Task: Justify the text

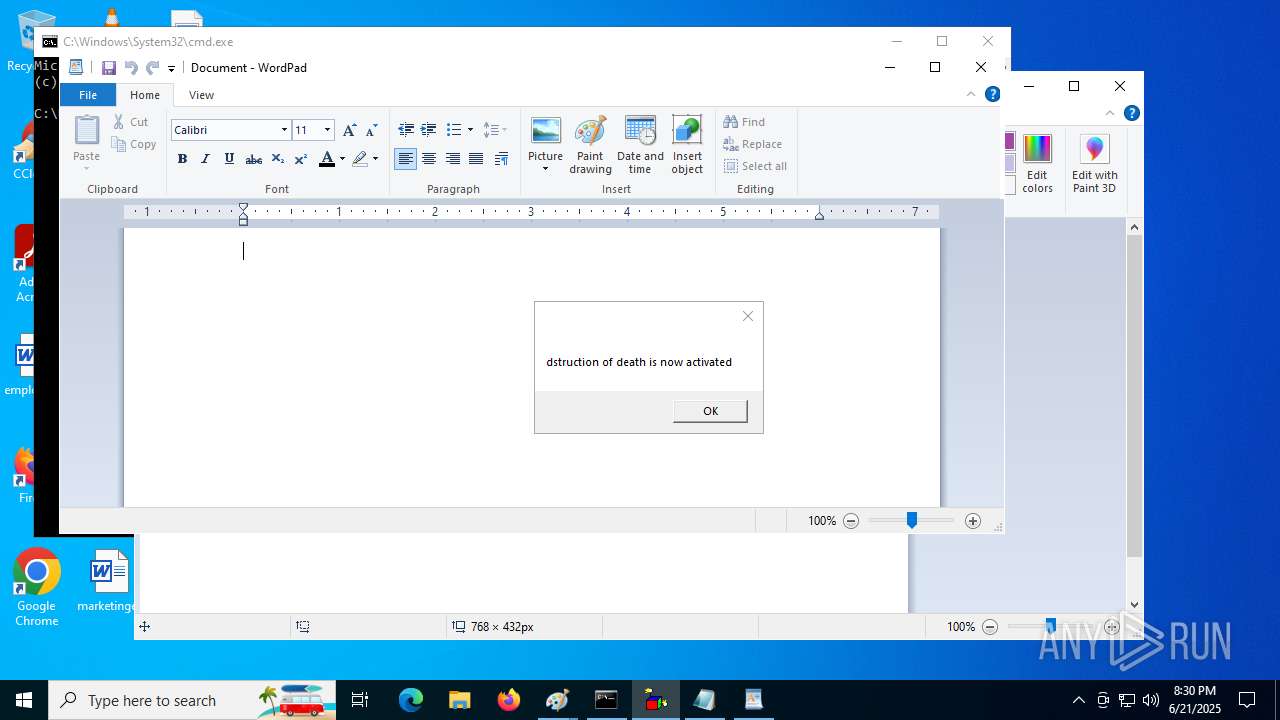Action: coord(476,159)
